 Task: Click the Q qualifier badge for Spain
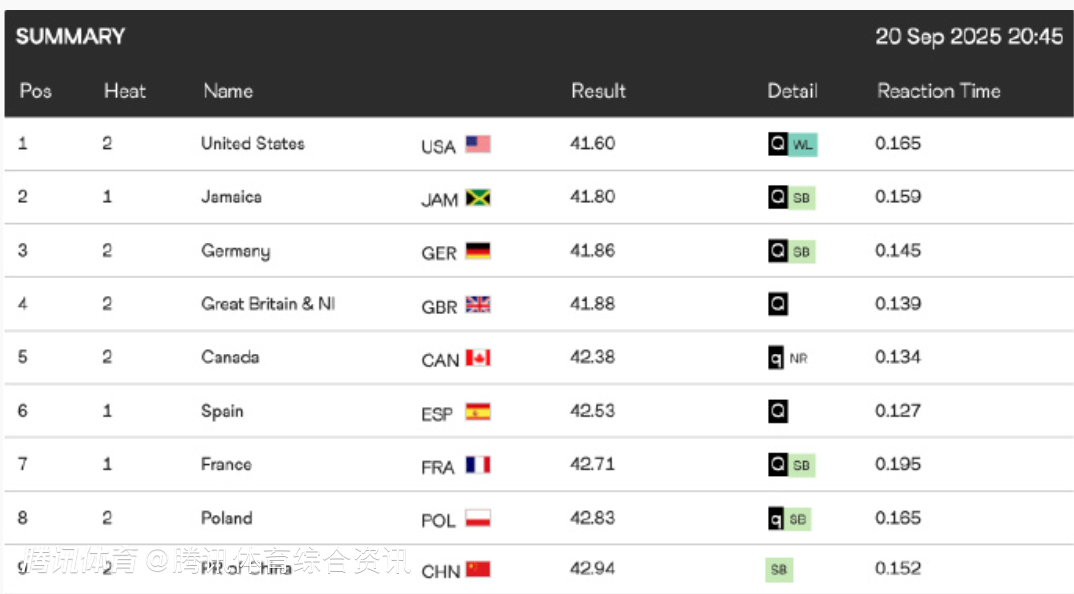coord(778,411)
